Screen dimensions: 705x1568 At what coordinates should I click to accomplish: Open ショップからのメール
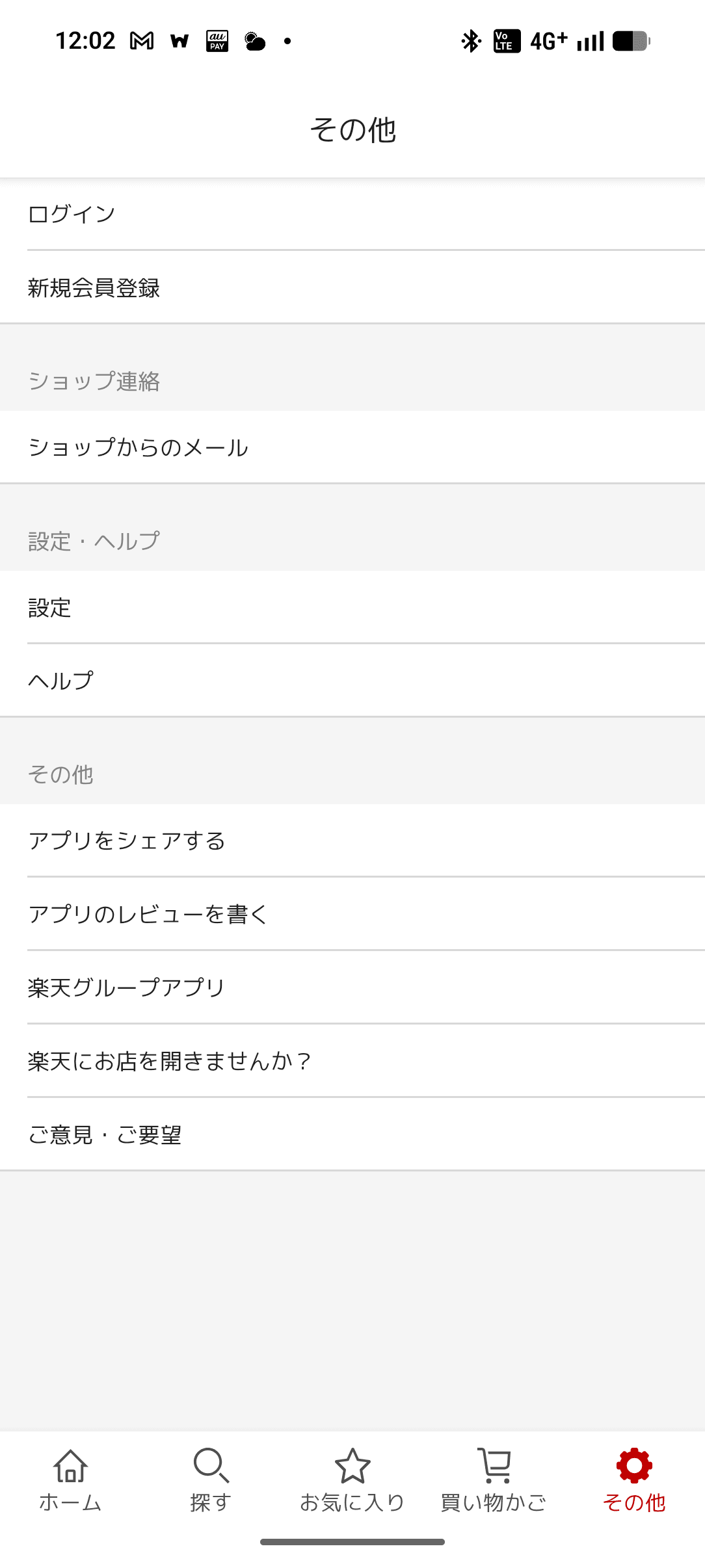click(352, 447)
